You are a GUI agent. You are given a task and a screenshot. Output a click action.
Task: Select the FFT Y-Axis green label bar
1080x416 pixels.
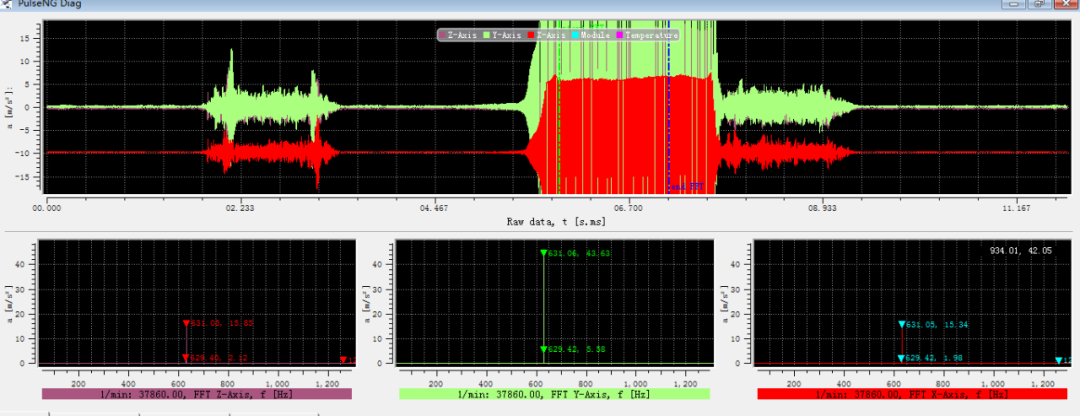(x=554, y=395)
